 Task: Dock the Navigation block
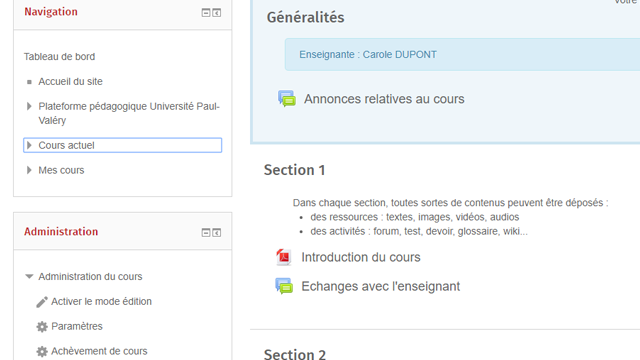tap(217, 13)
